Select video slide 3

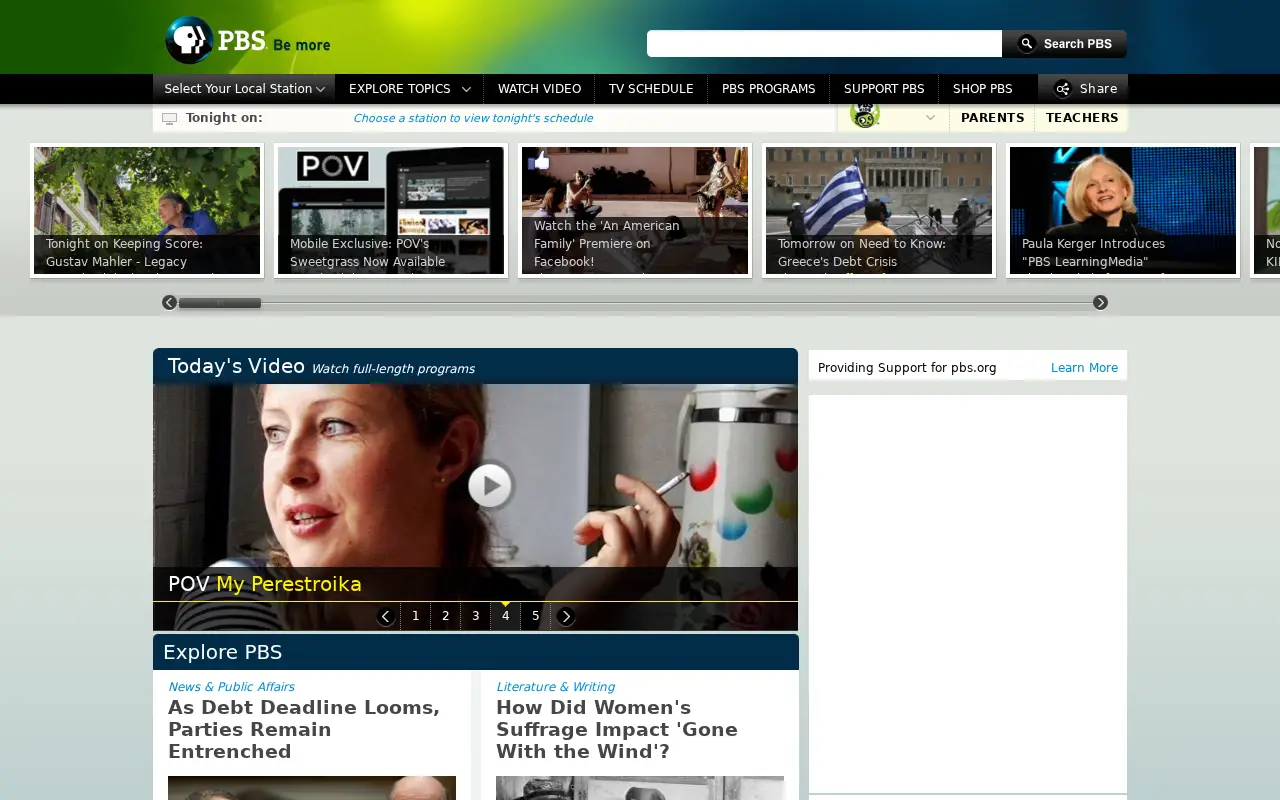coord(476,616)
